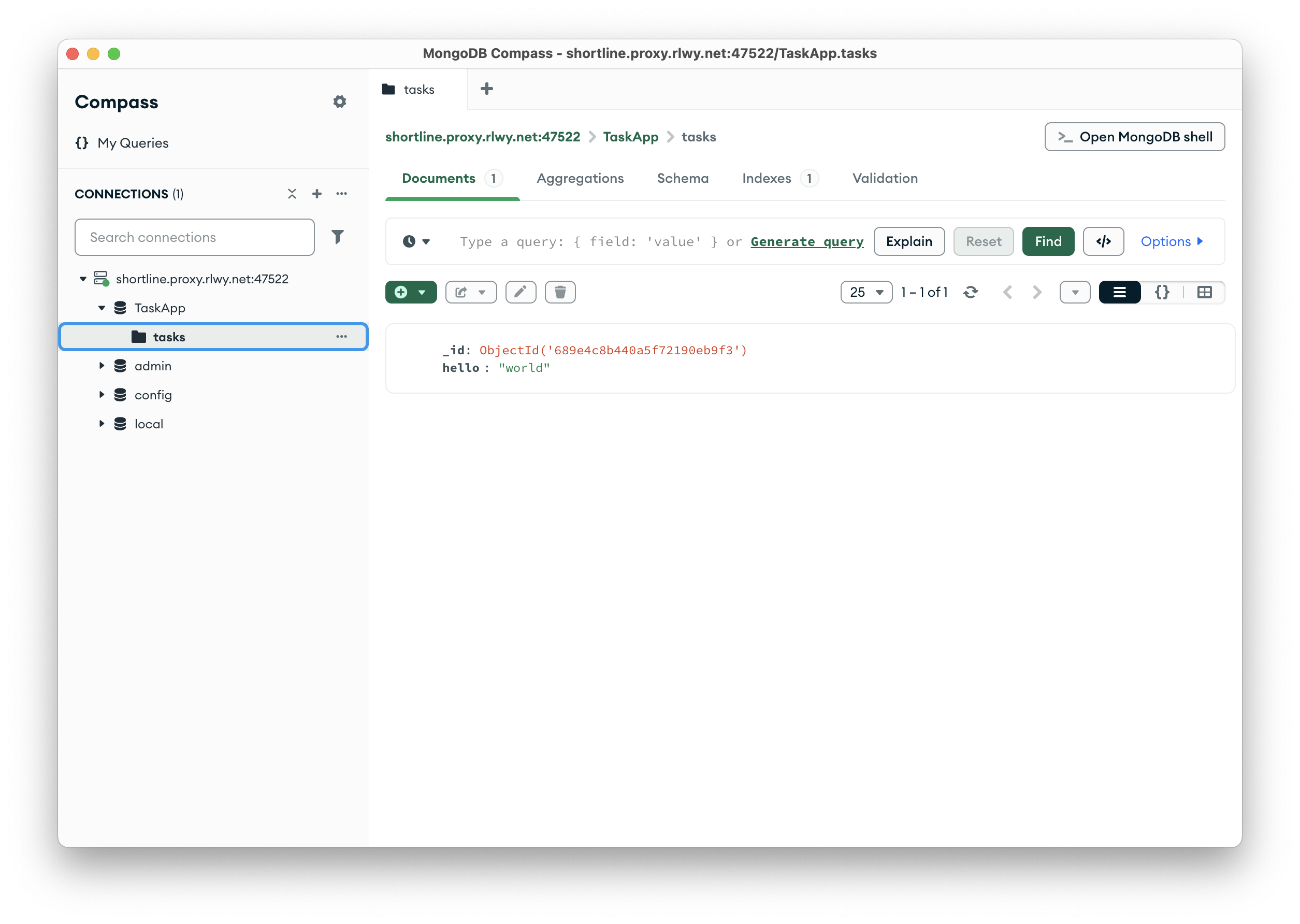Open the 25 per page dropdown
Viewport: 1300px width, 924px height.
[x=866, y=292]
